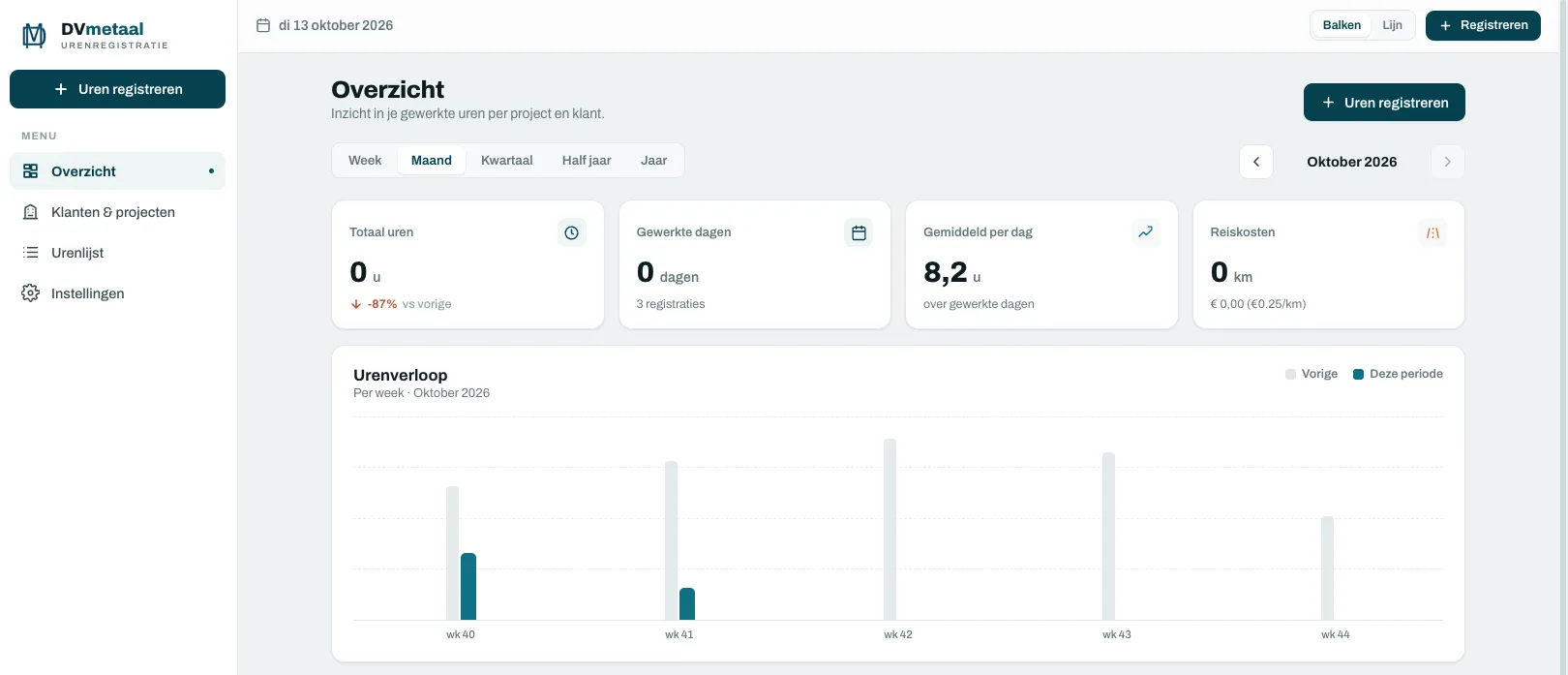Click the grey previous-period bar for wk 43
This screenshot has height=675, width=1568.
tap(1109, 537)
